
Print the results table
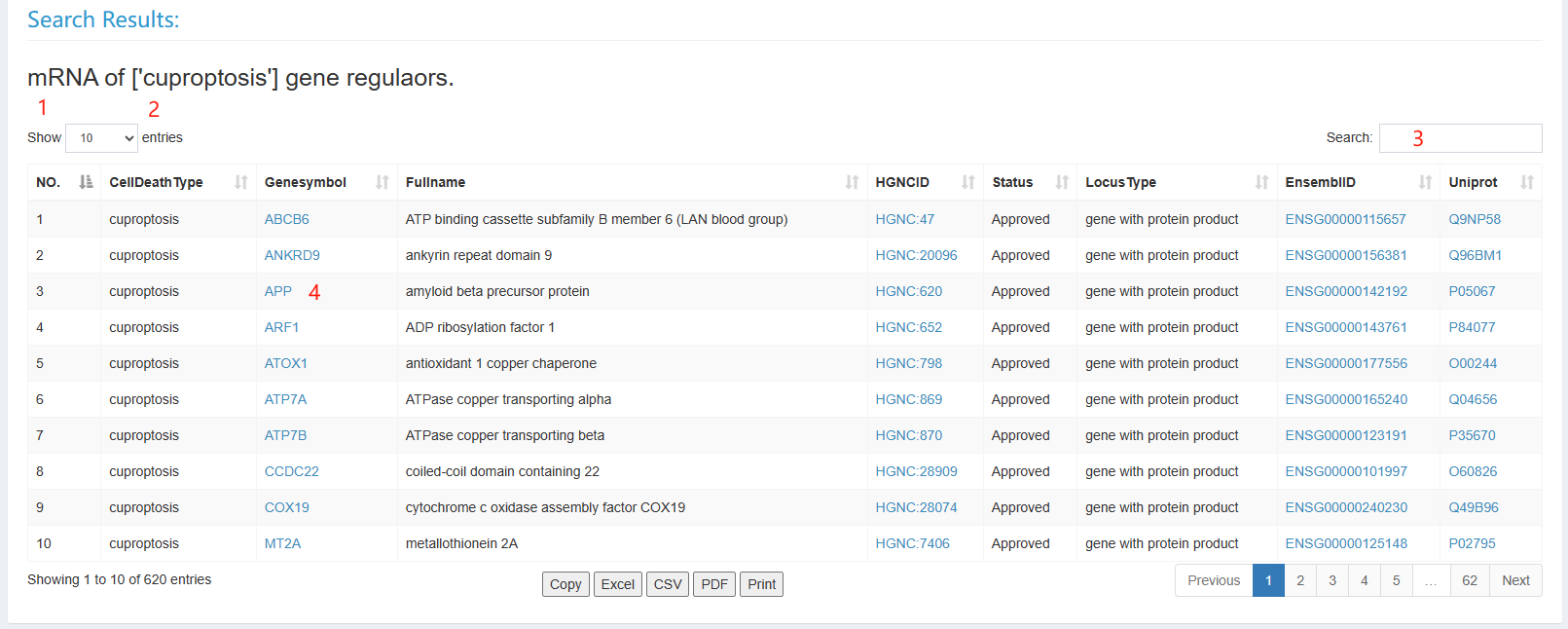[761, 584]
